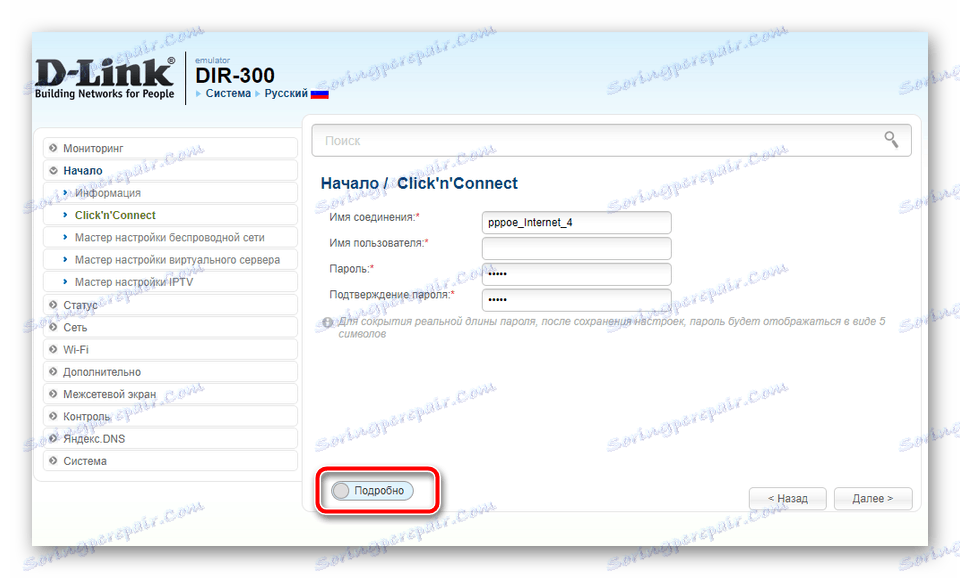Click the Поиск search box
Image resolution: width=960 pixels, height=578 pixels.
(600, 140)
